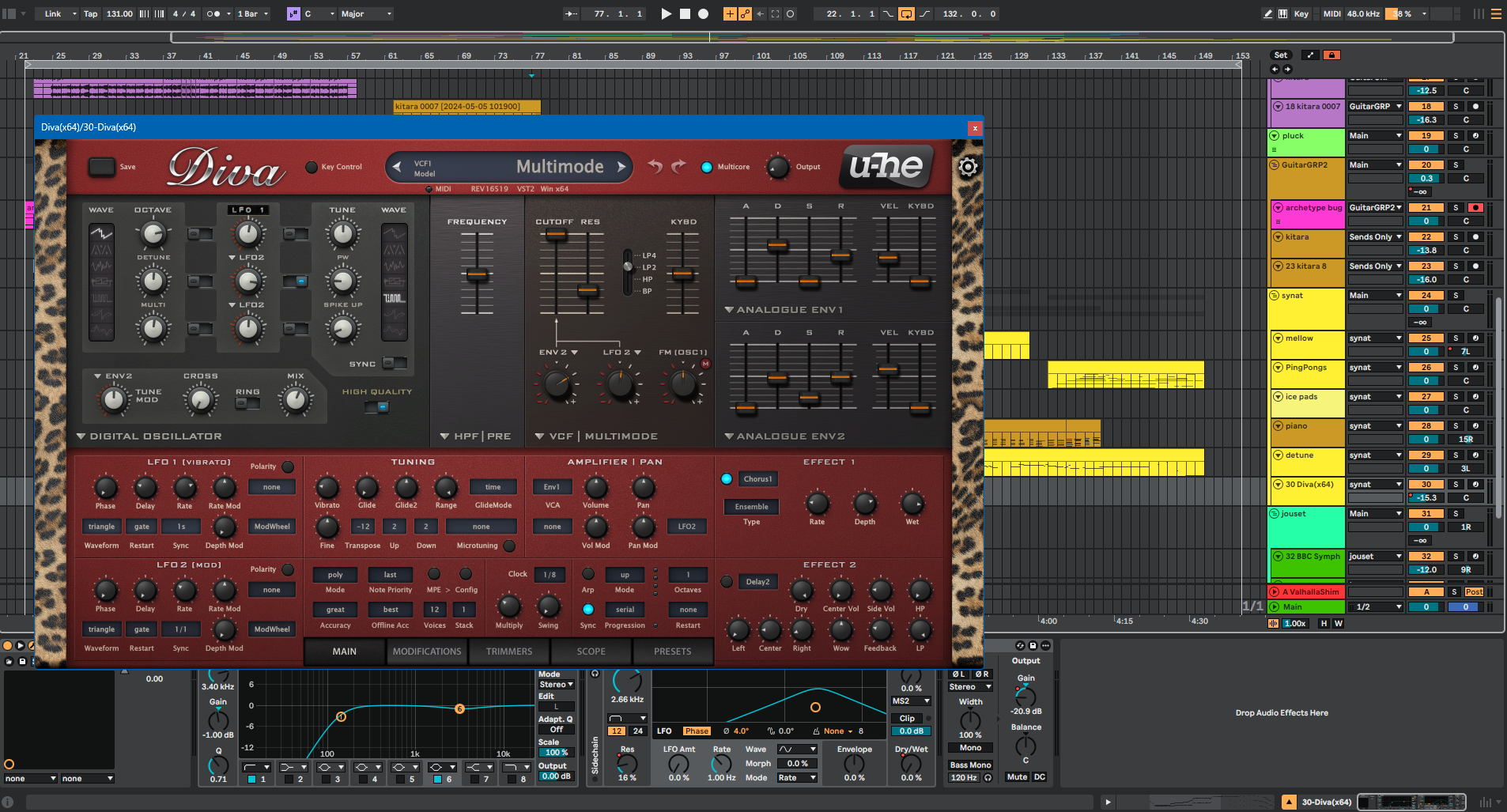1507x812 pixels.
Task: Click the Tap tempo button
Action: tap(91, 13)
